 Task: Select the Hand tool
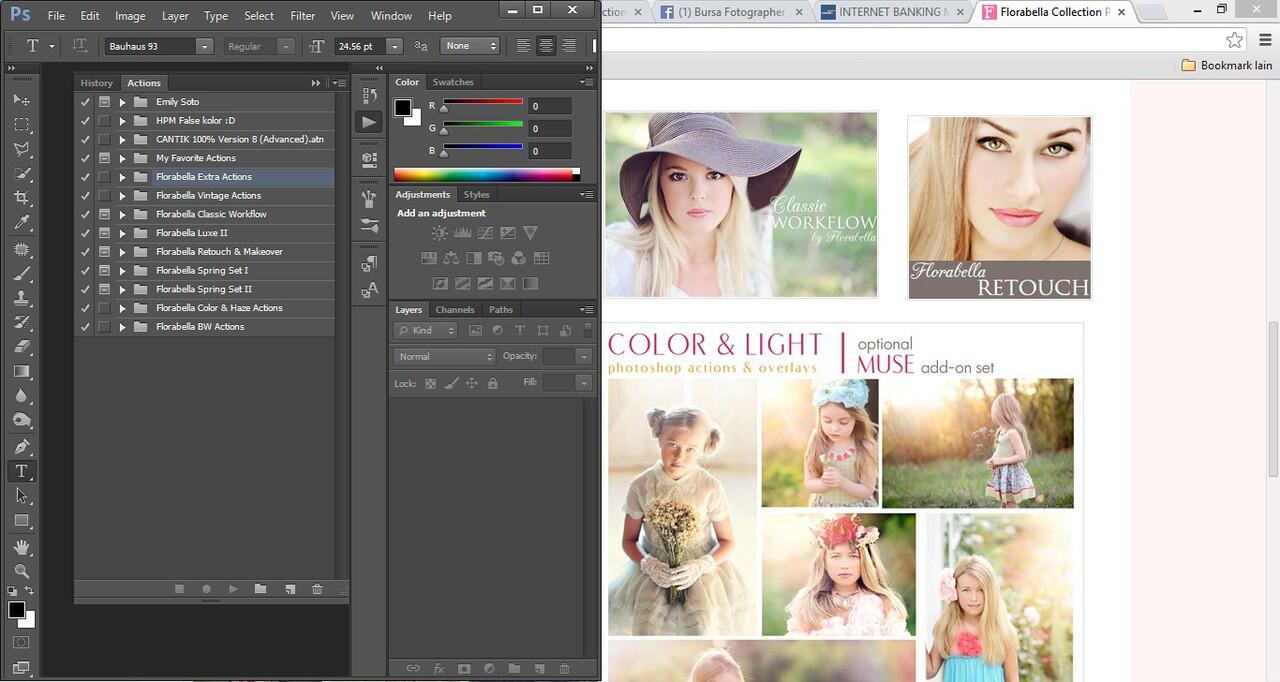(x=21, y=547)
